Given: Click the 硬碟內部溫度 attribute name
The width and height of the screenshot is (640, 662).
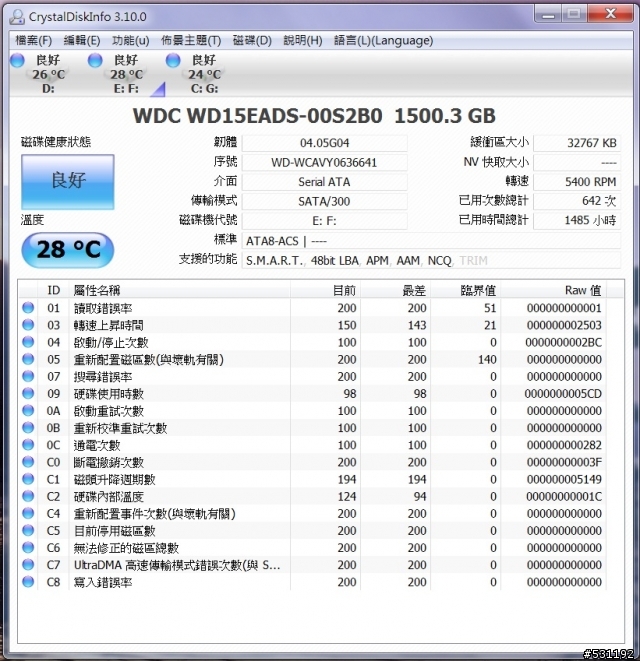Looking at the screenshot, I should 108,496.
